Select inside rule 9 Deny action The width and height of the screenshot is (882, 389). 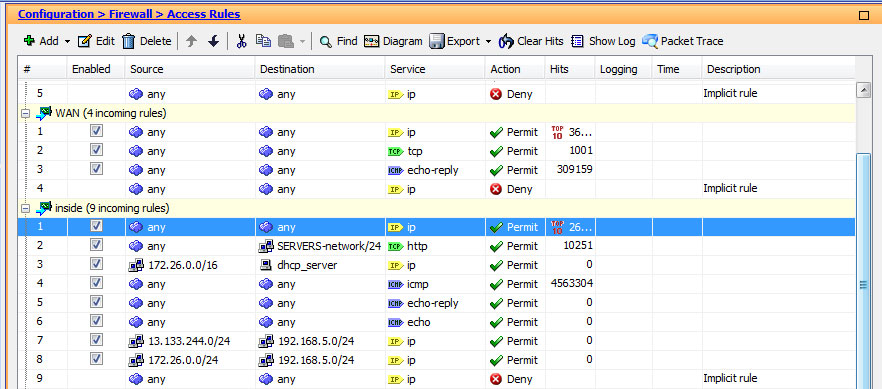(x=515, y=379)
